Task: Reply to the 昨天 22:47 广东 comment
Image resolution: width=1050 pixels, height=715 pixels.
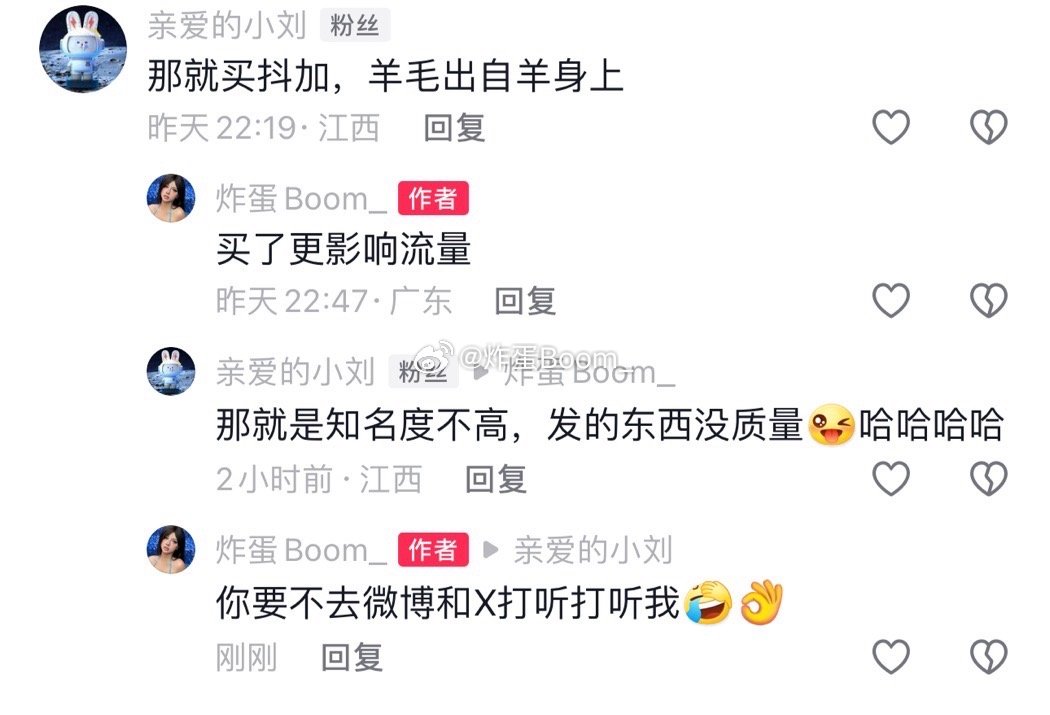Action: tap(525, 301)
